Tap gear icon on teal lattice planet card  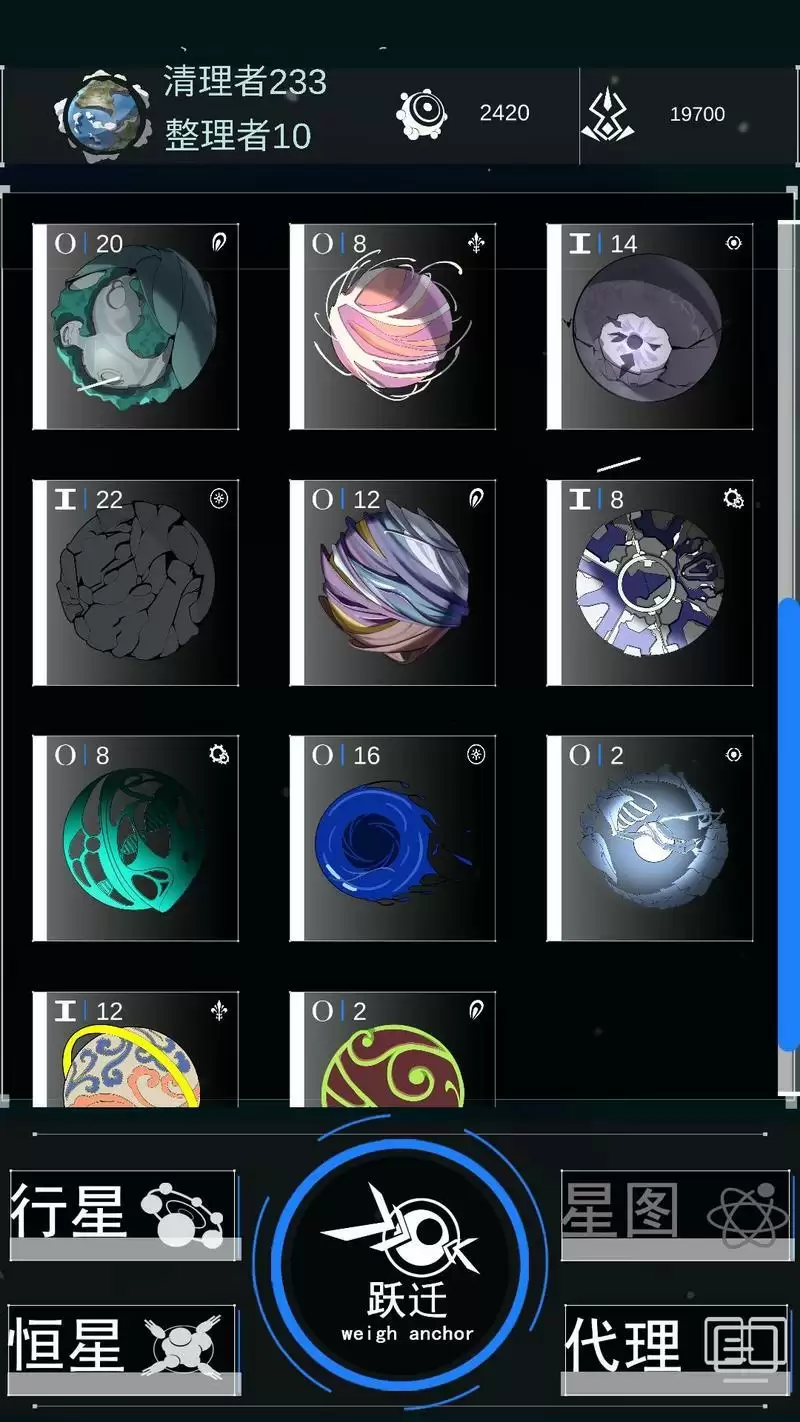(219, 755)
